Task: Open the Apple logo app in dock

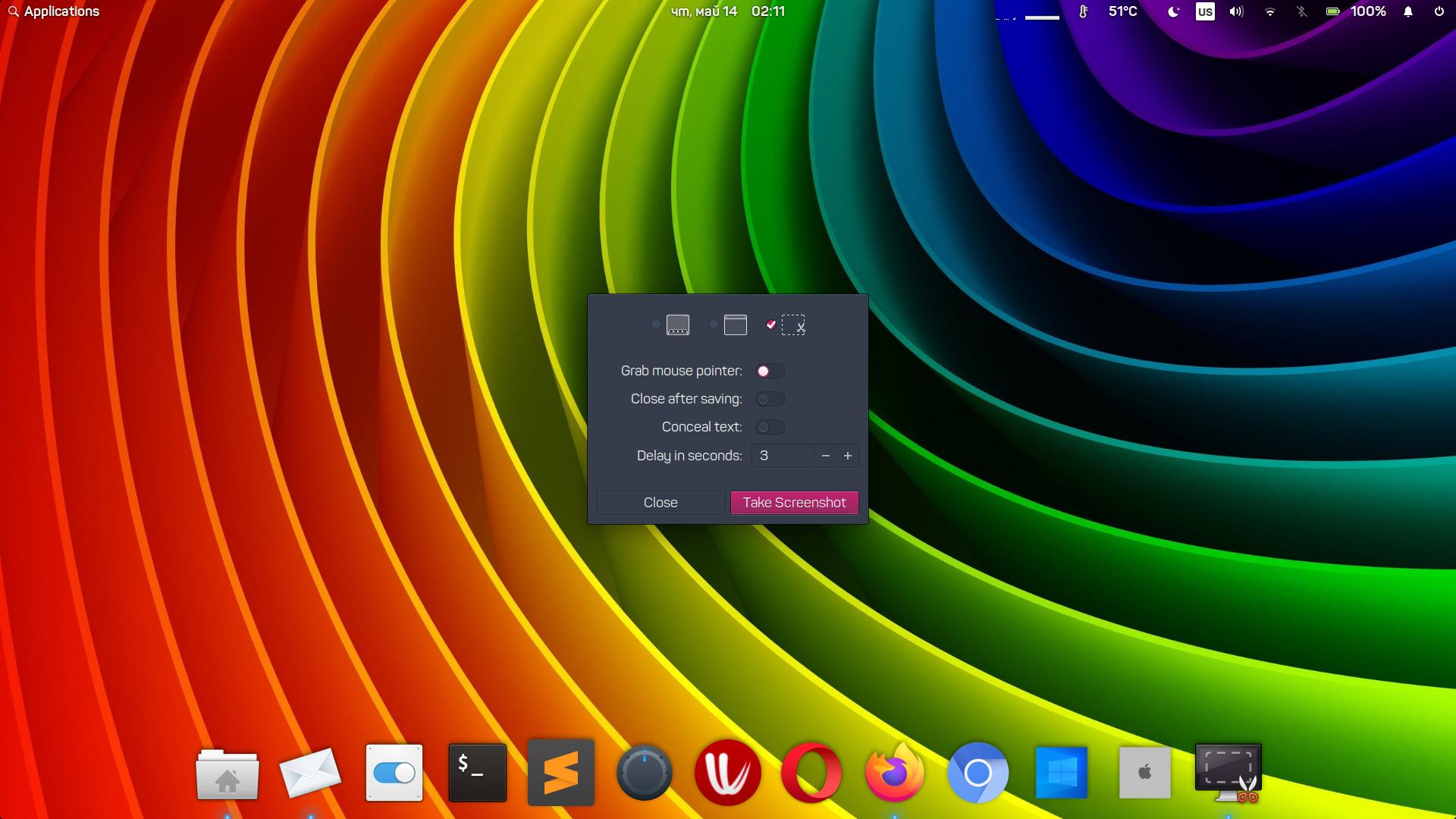Action: coord(1145,773)
